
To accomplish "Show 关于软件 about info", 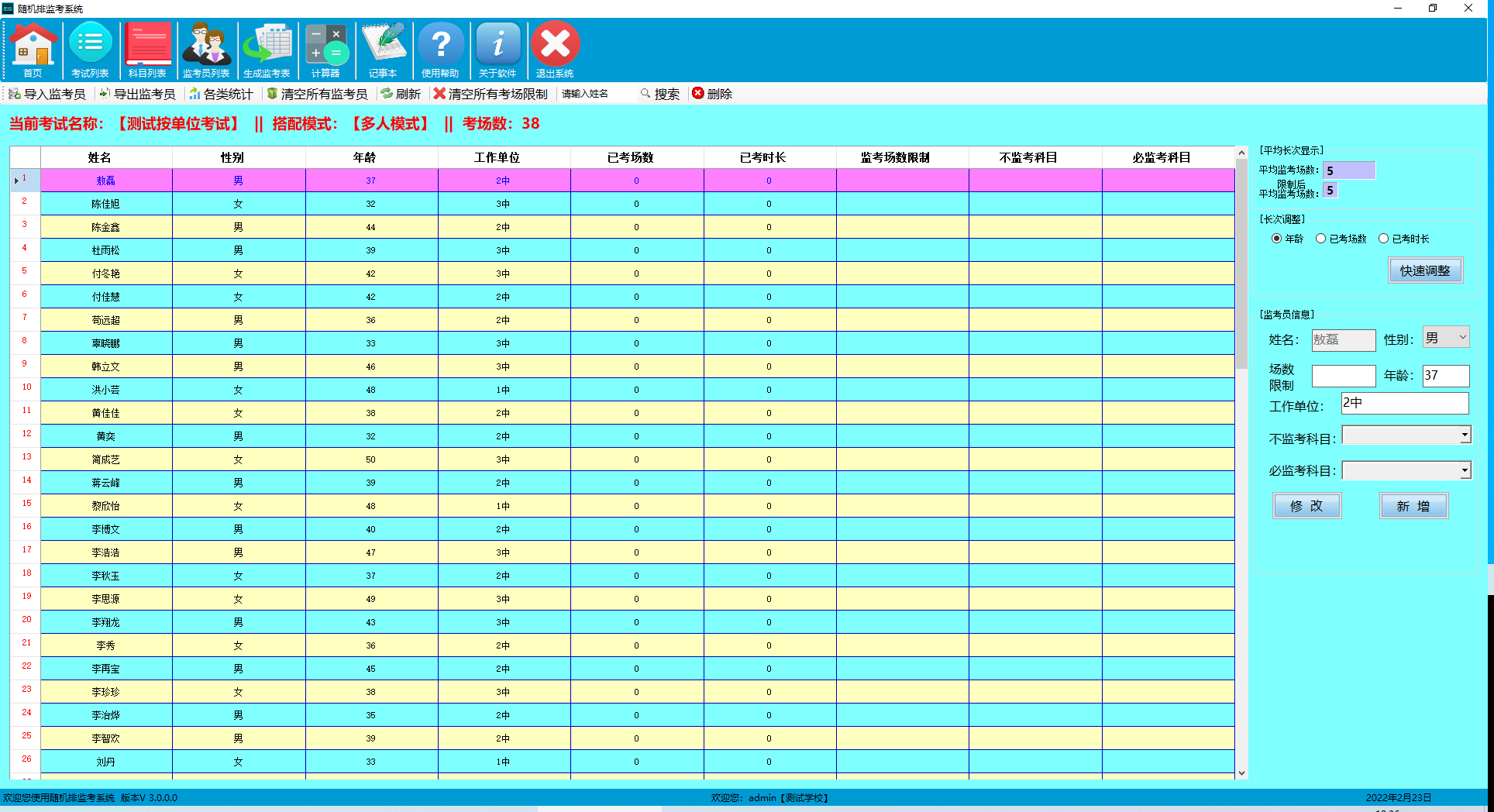I will click(x=497, y=50).
